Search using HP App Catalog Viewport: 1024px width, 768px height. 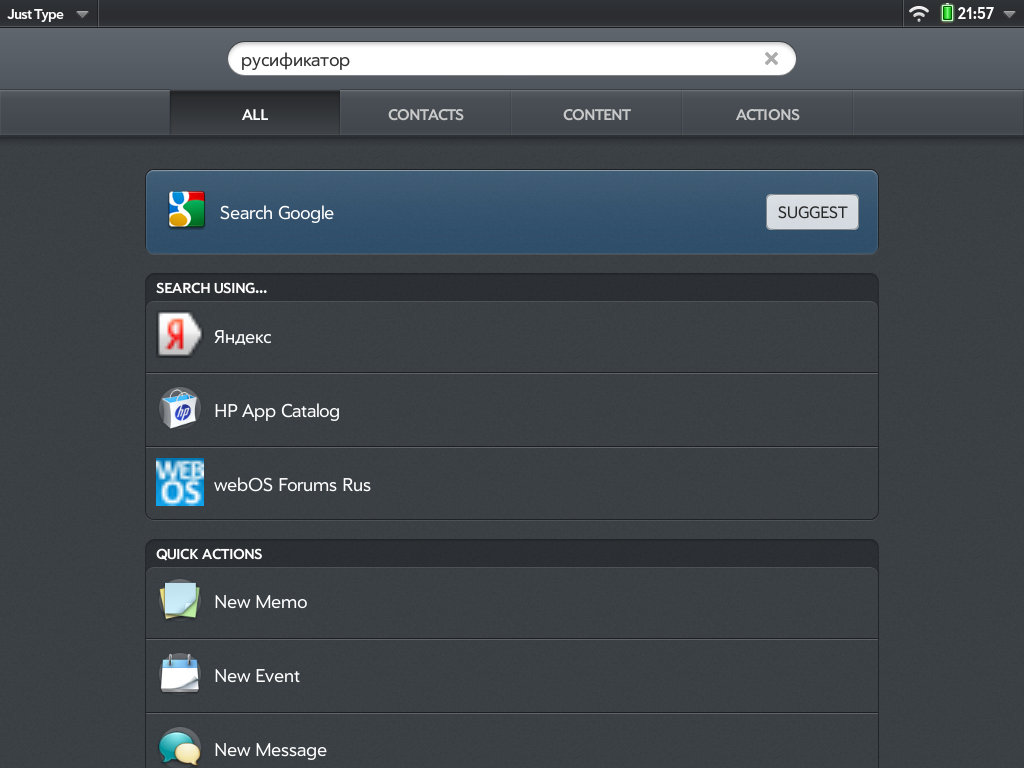(x=512, y=411)
